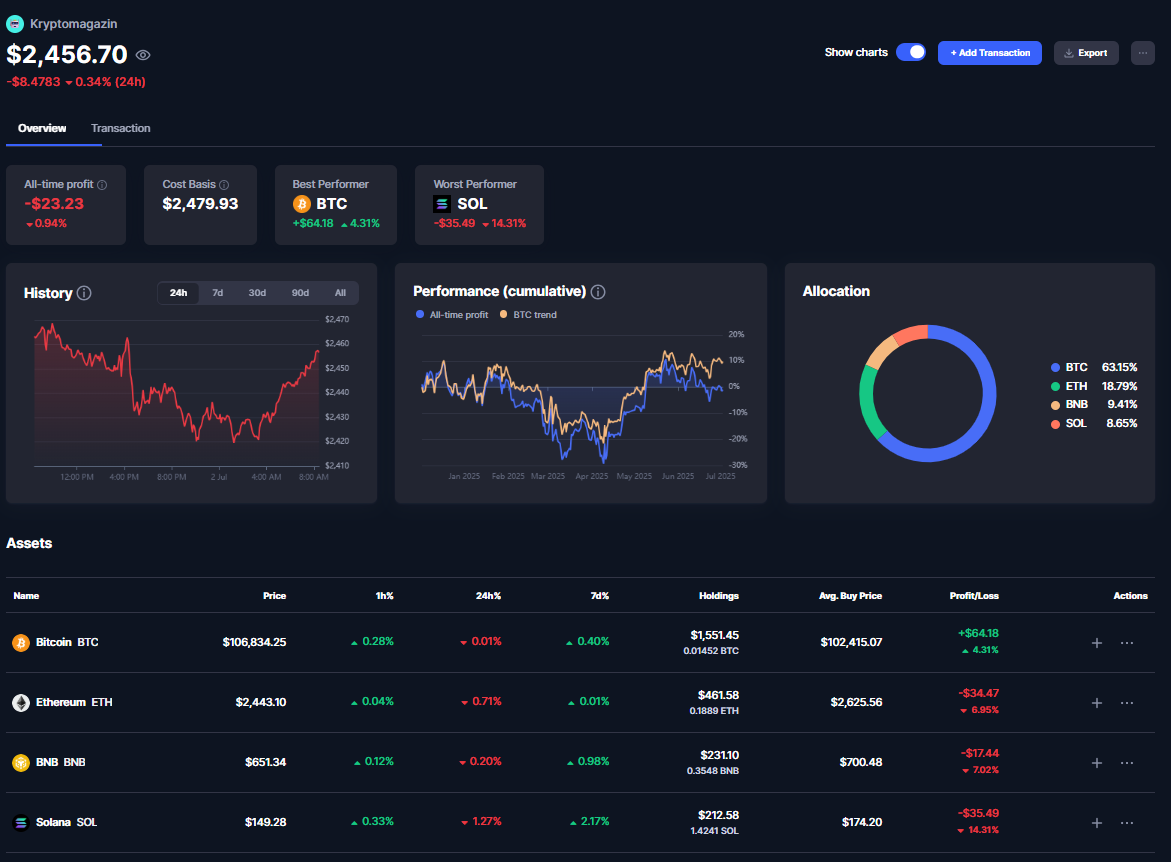Export the portfolio data
Viewport: 1171px width, 862px height.
(x=1086, y=53)
